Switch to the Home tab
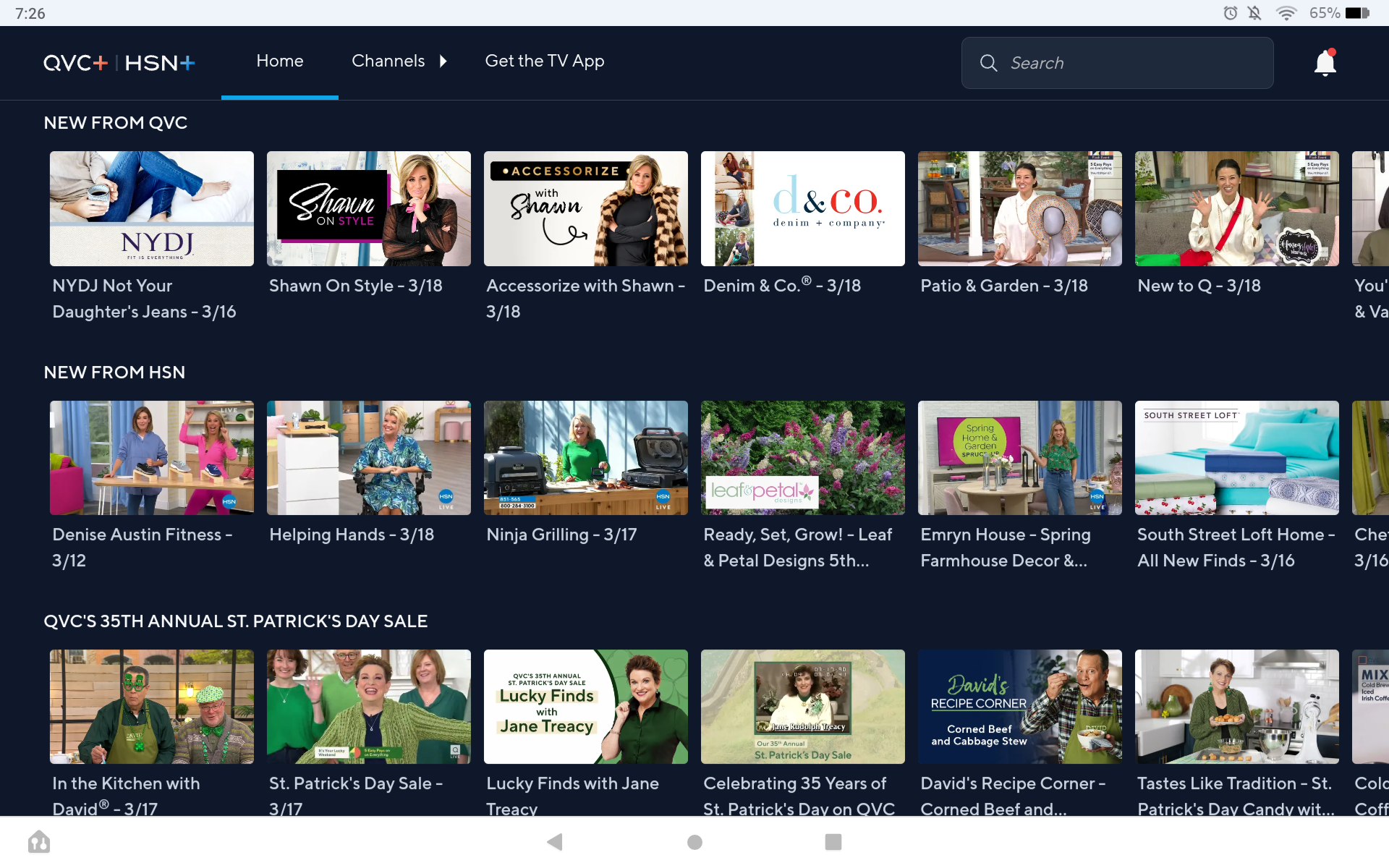Viewport: 1389px width, 868px height. point(279,61)
